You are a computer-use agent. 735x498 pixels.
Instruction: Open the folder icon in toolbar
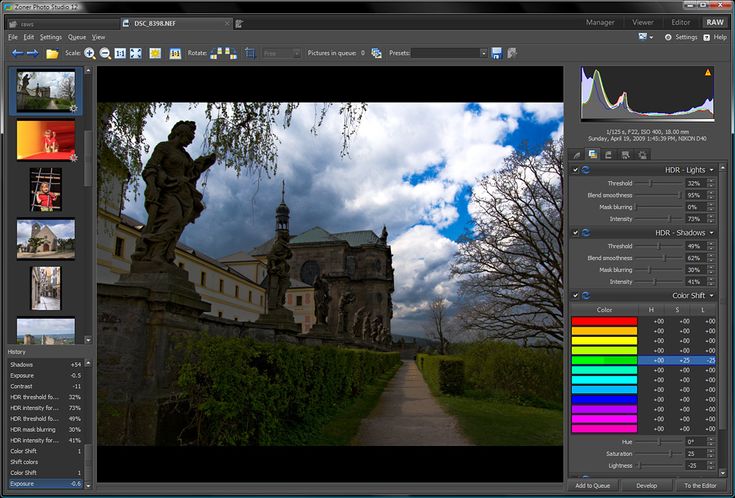pyautogui.click(x=52, y=53)
